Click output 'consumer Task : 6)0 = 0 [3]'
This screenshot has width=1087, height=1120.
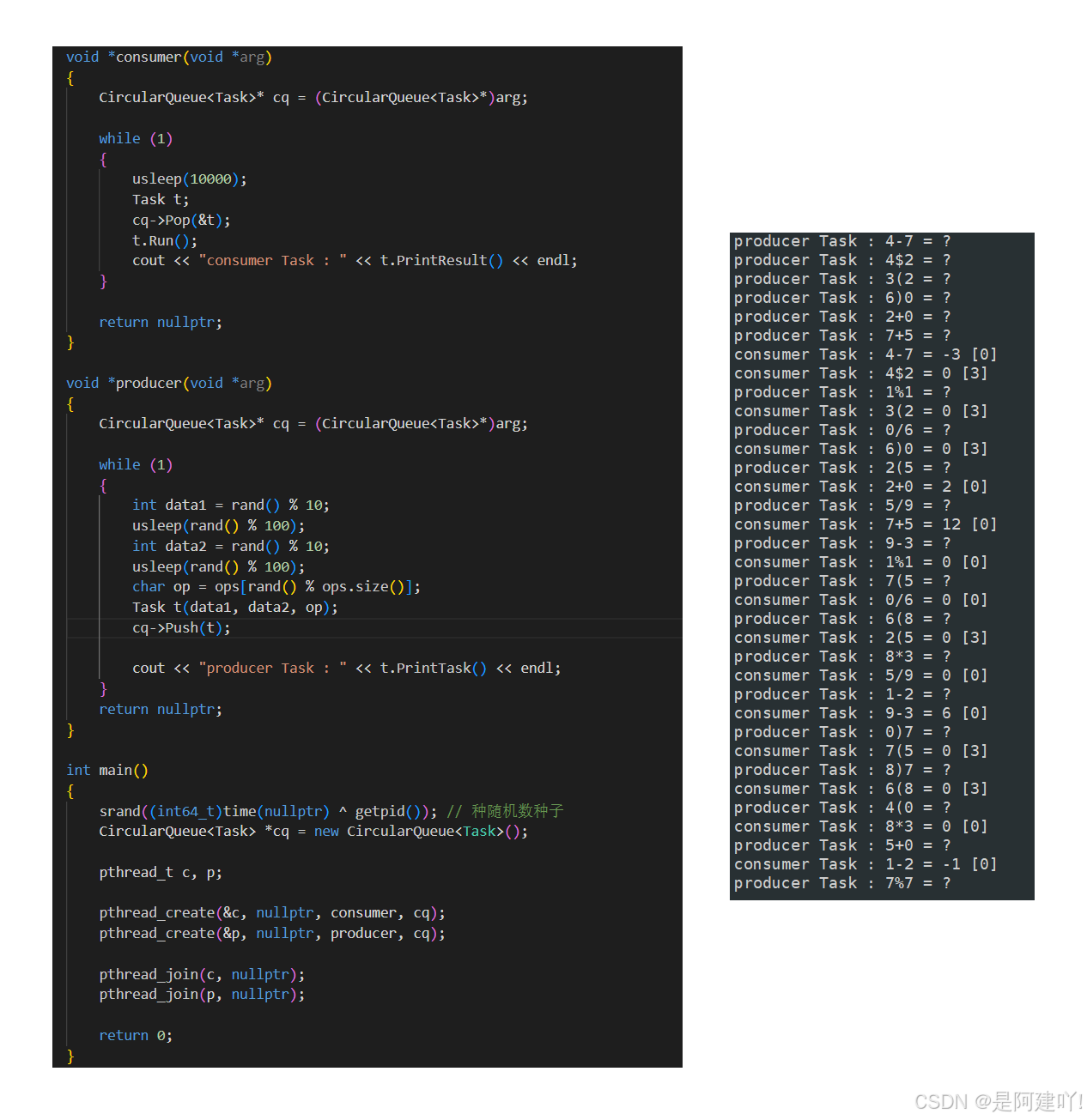click(x=861, y=449)
